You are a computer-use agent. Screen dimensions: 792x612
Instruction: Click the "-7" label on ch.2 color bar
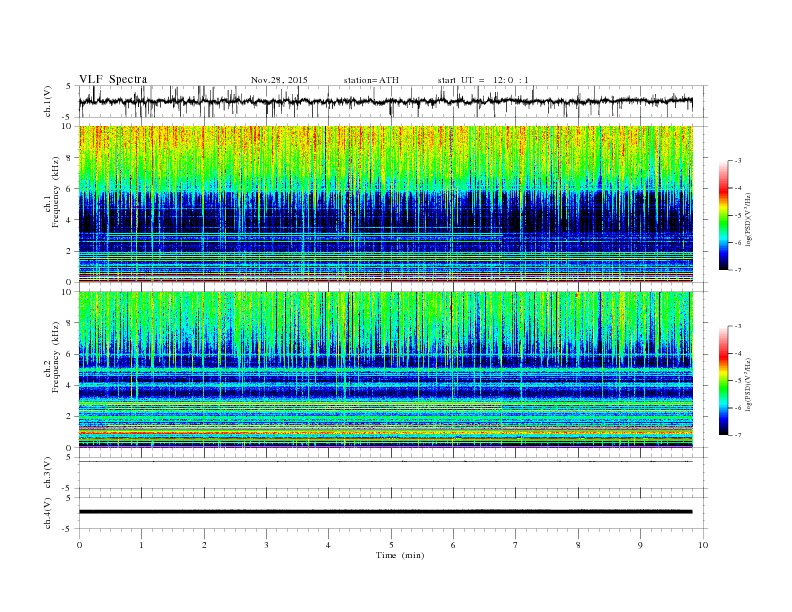(738, 435)
